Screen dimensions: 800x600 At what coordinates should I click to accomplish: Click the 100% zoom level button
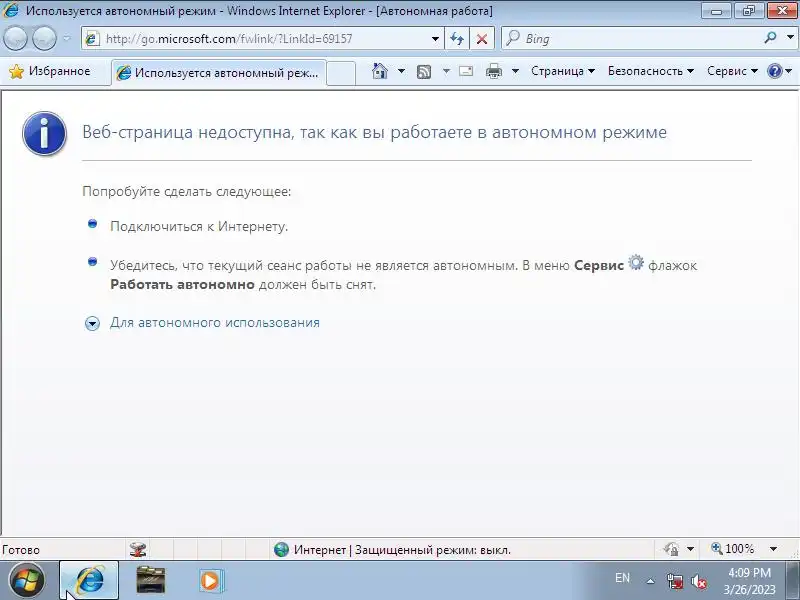733,549
